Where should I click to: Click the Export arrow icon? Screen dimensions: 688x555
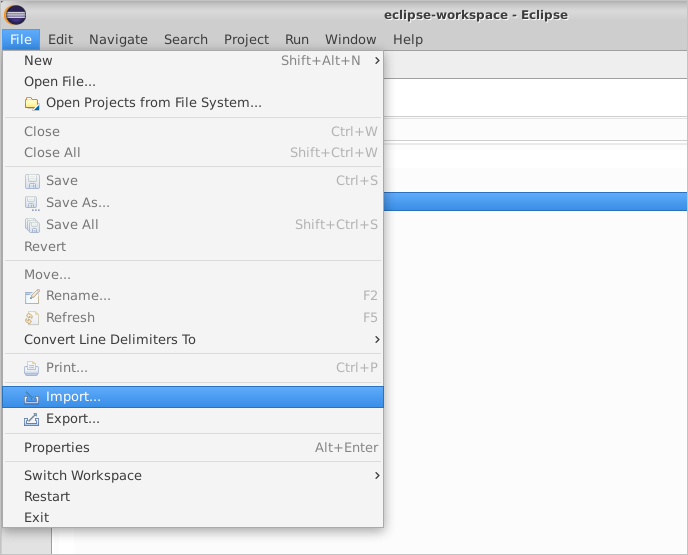pyautogui.click(x=32, y=419)
